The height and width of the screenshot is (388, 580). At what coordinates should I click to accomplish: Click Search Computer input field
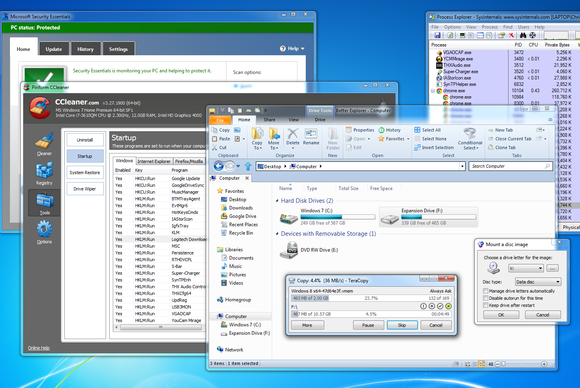511,166
